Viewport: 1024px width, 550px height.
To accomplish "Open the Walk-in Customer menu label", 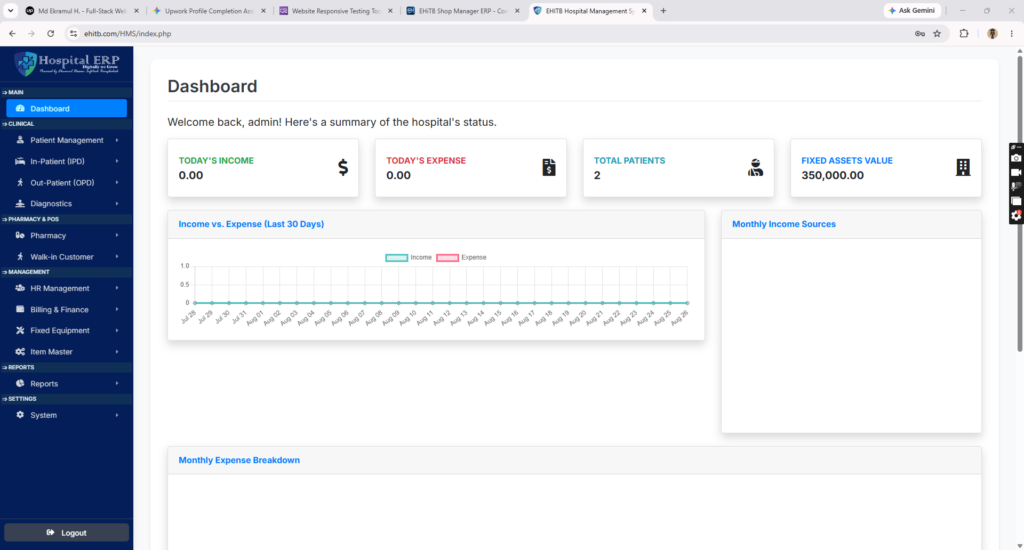I will 62,257.
